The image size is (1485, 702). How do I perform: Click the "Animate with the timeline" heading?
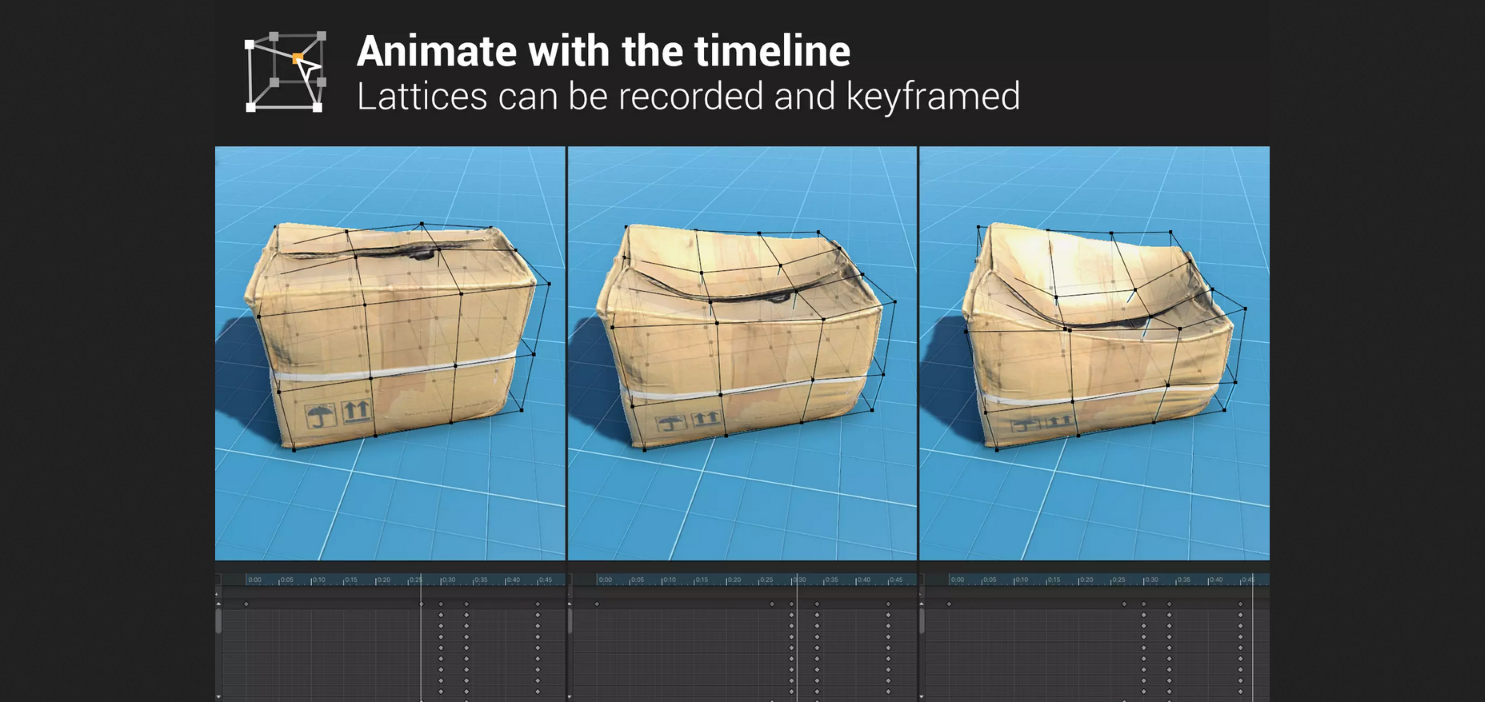(603, 51)
